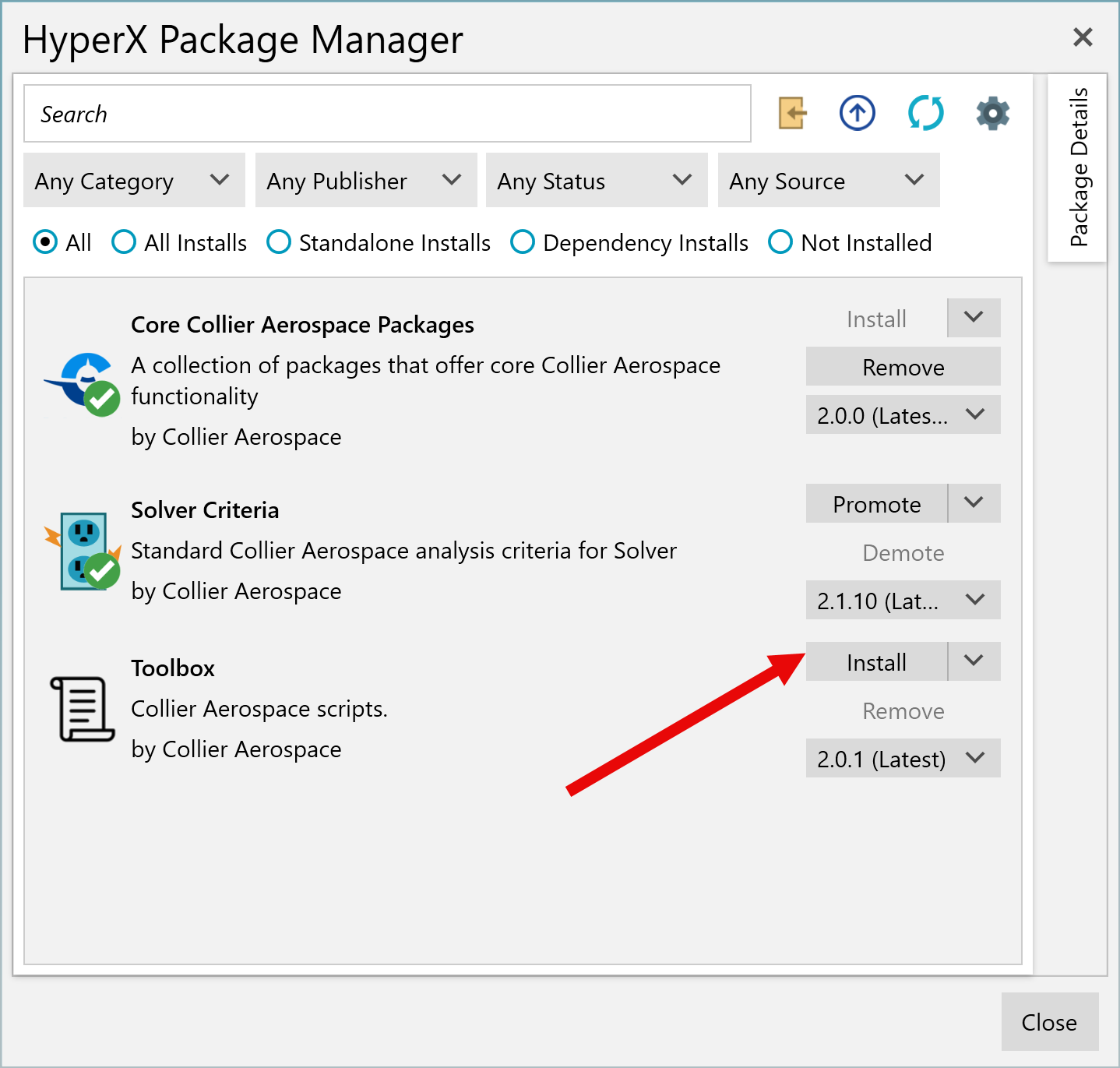Viewport: 1120px width, 1068px height.
Task: Click the 'A collection of packages' description text
Action: pyautogui.click(x=426, y=380)
